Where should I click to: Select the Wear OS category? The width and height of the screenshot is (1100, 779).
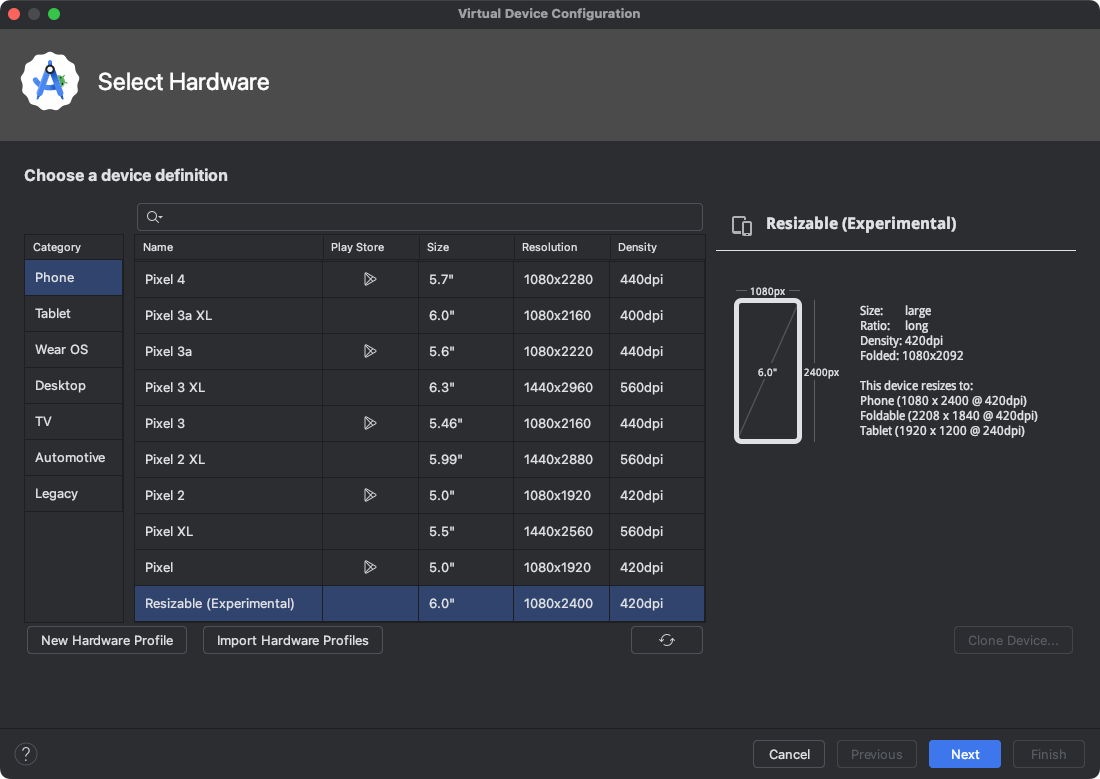tap(73, 349)
